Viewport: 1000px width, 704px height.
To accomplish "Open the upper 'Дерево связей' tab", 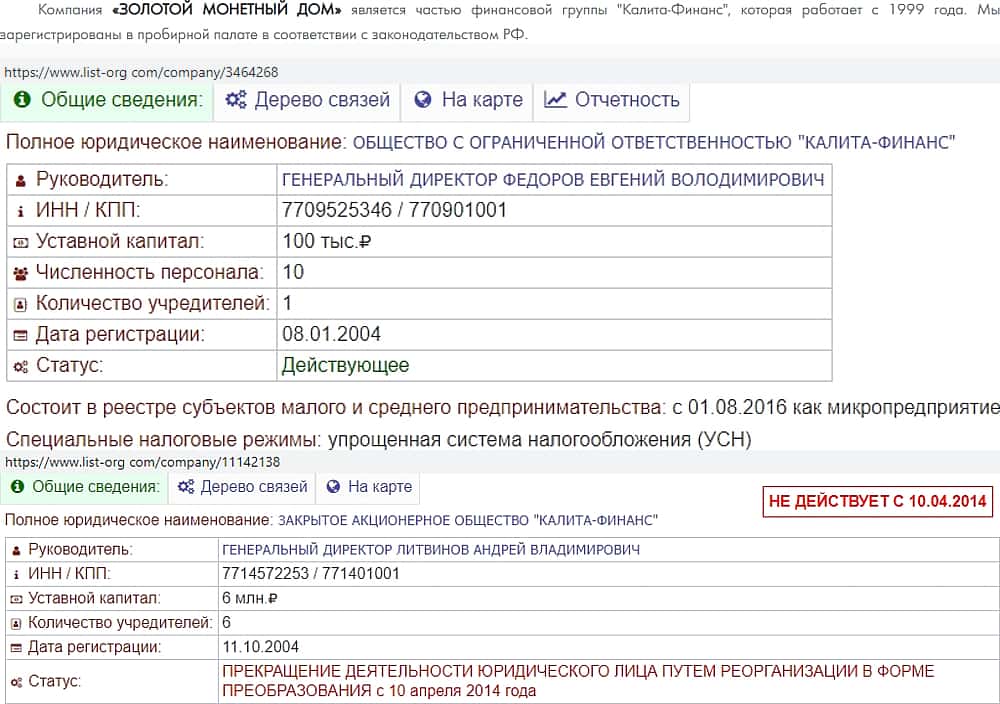I will tap(307, 100).
